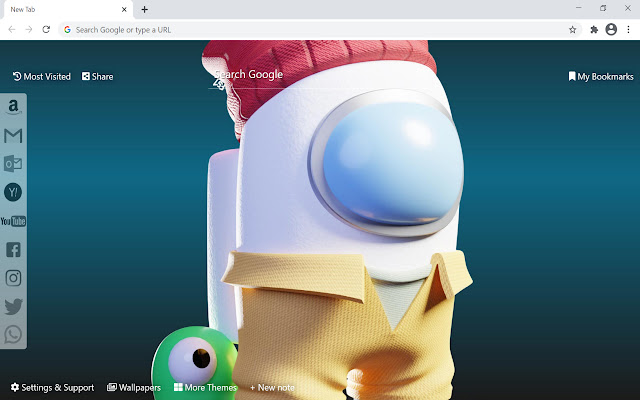
Task: Reload the page
Action: [x=46, y=29]
